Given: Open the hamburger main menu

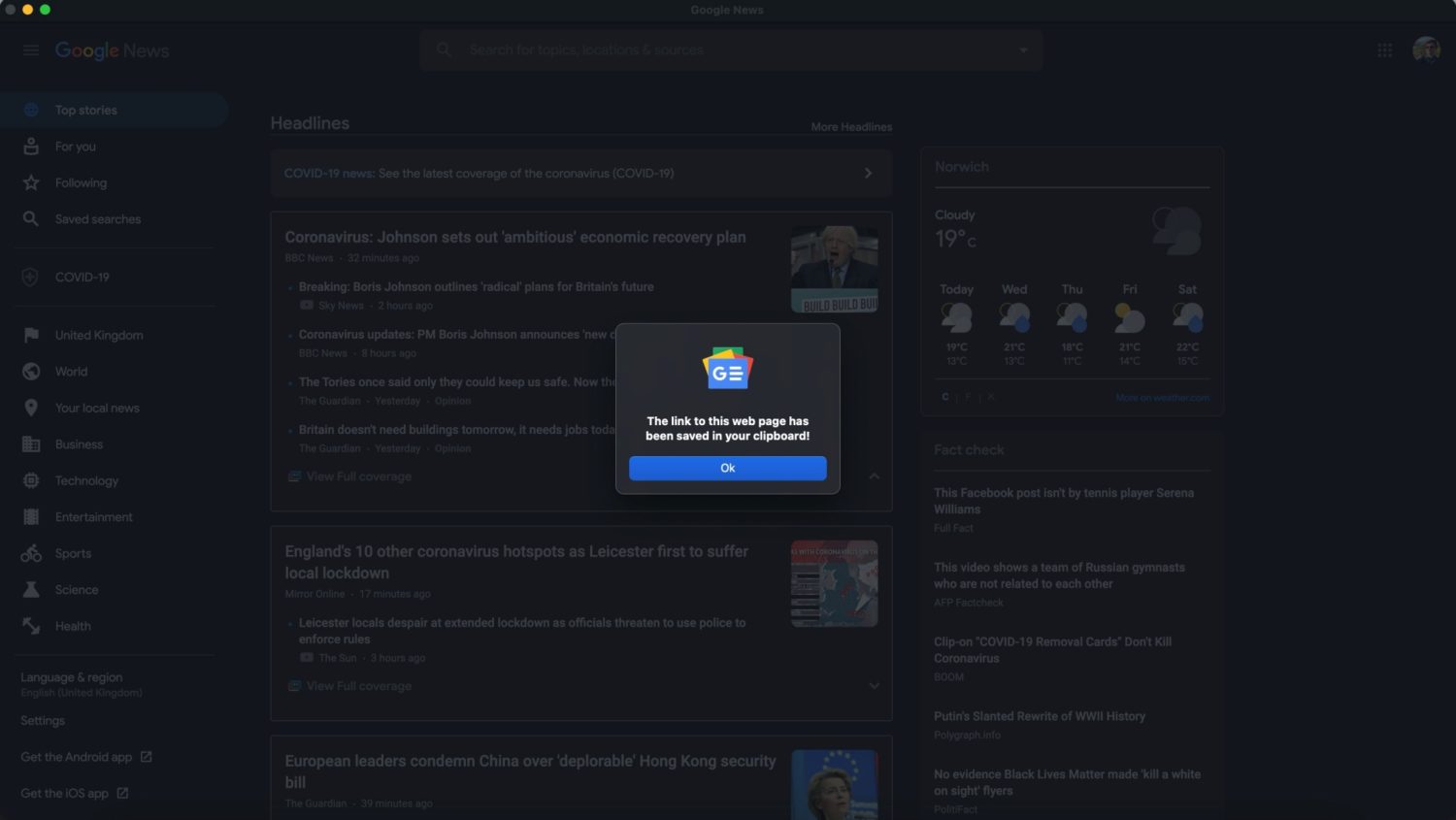Looking at the screenshot, I should [x=31, y=50].
